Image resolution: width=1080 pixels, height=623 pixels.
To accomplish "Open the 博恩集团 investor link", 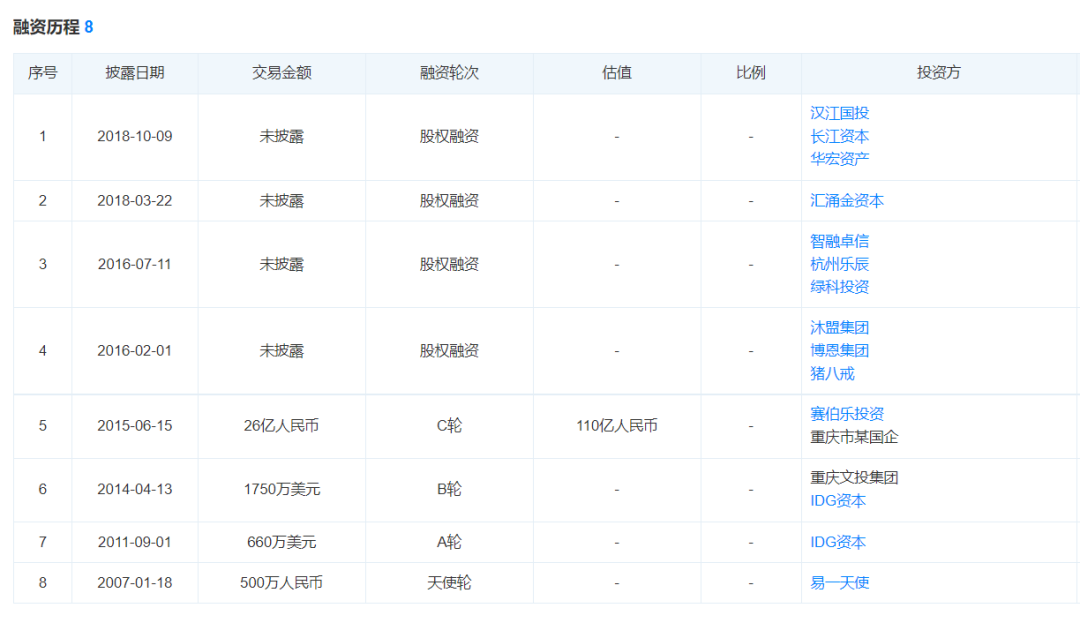I will tap(839, 350).
